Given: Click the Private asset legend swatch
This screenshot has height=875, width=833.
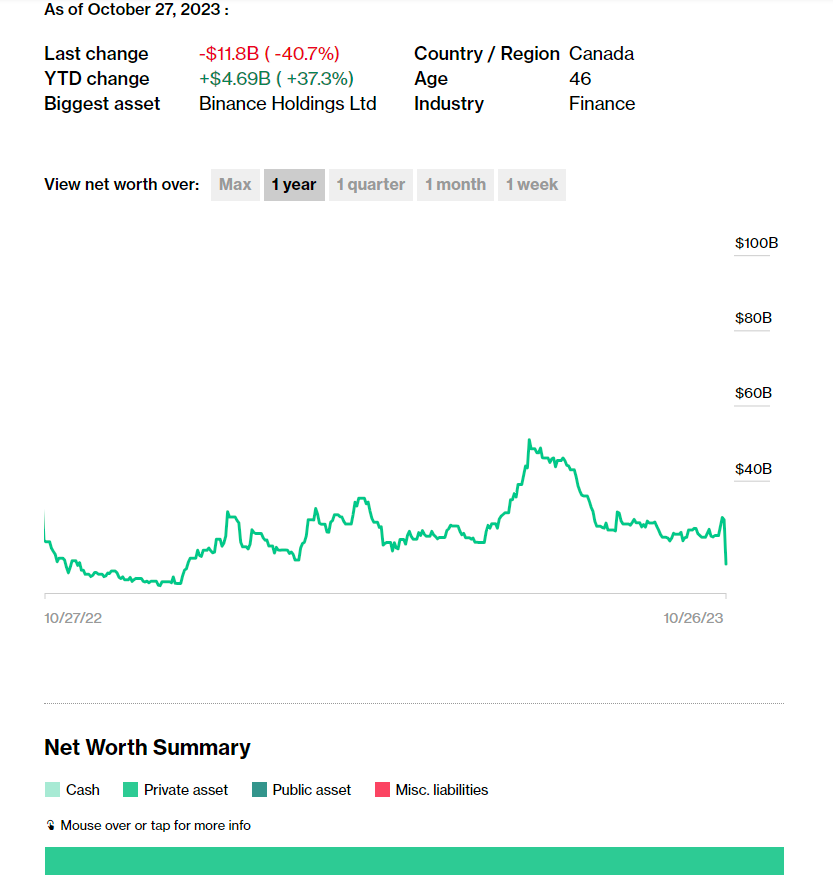Looking at the screenshot, I should 130,790.
